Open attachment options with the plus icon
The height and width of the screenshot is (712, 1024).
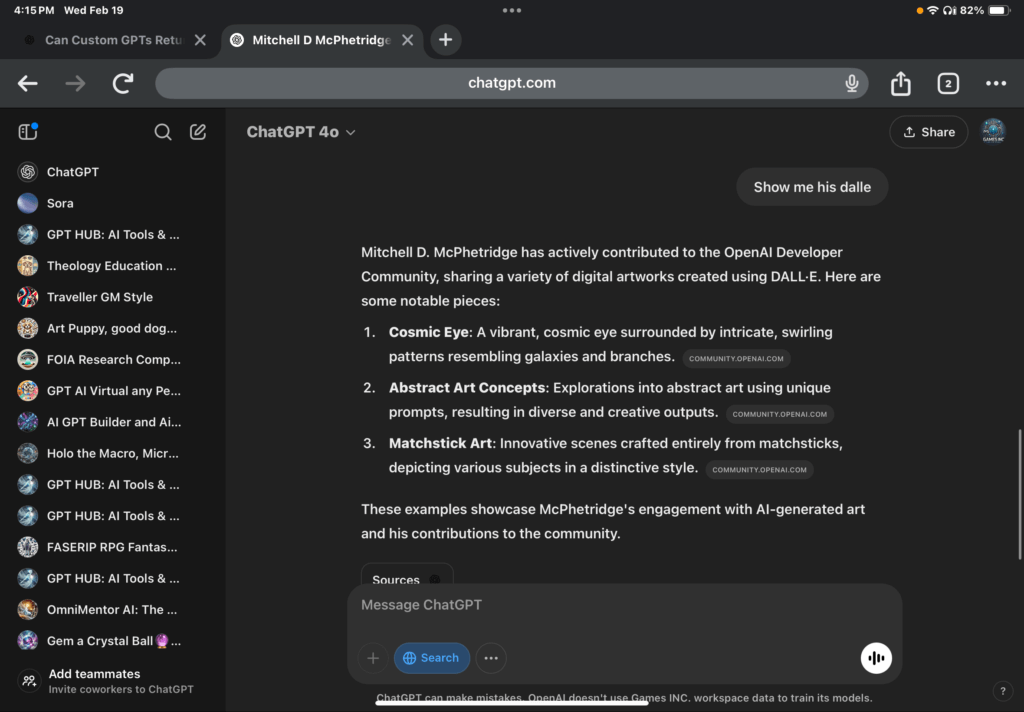pos(373,658)
